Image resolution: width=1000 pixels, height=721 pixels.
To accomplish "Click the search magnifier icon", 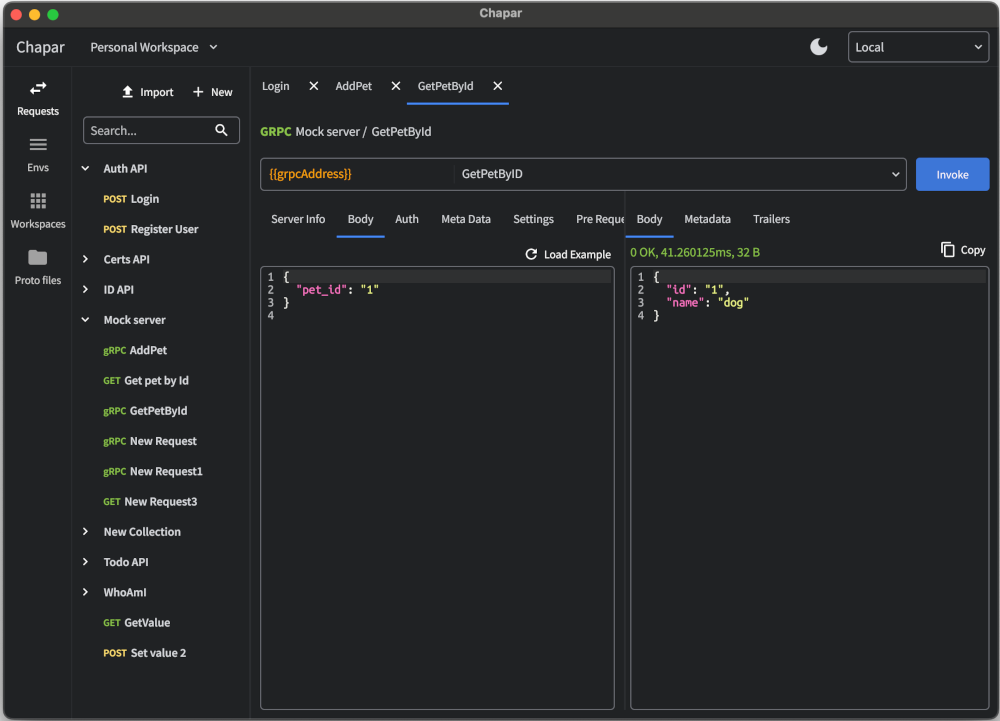I will (x=221, y=130).
